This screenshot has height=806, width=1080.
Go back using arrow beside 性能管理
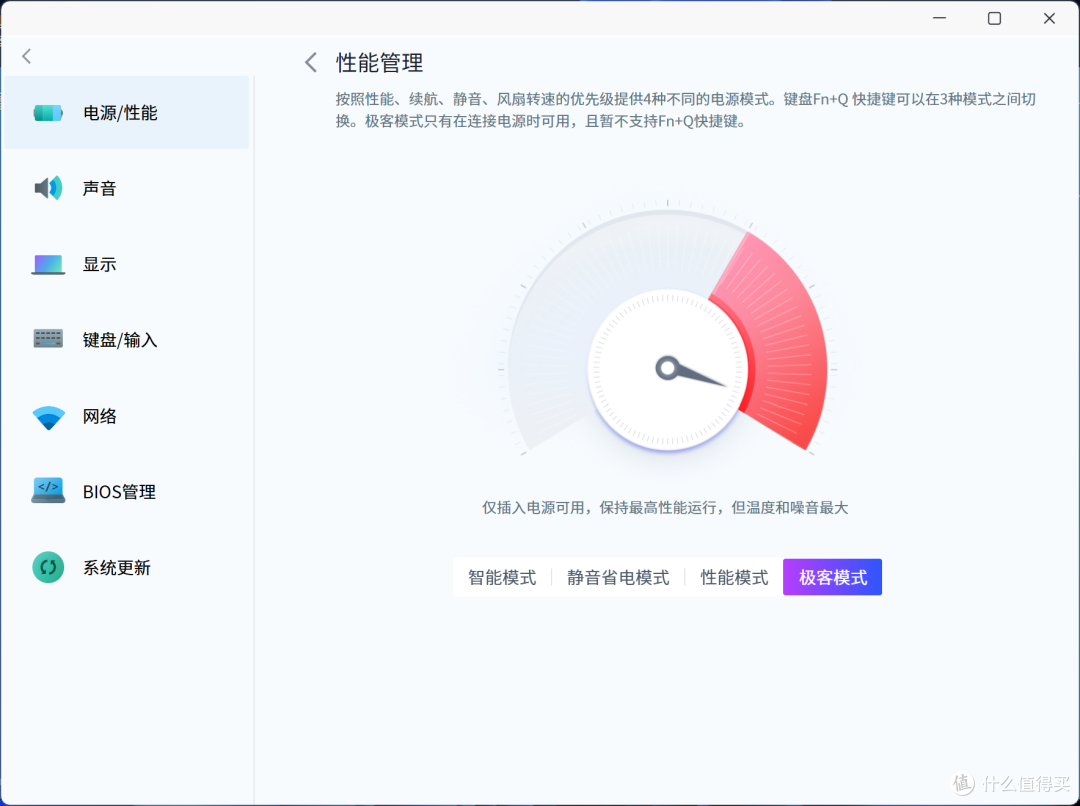tap(311, 63)
